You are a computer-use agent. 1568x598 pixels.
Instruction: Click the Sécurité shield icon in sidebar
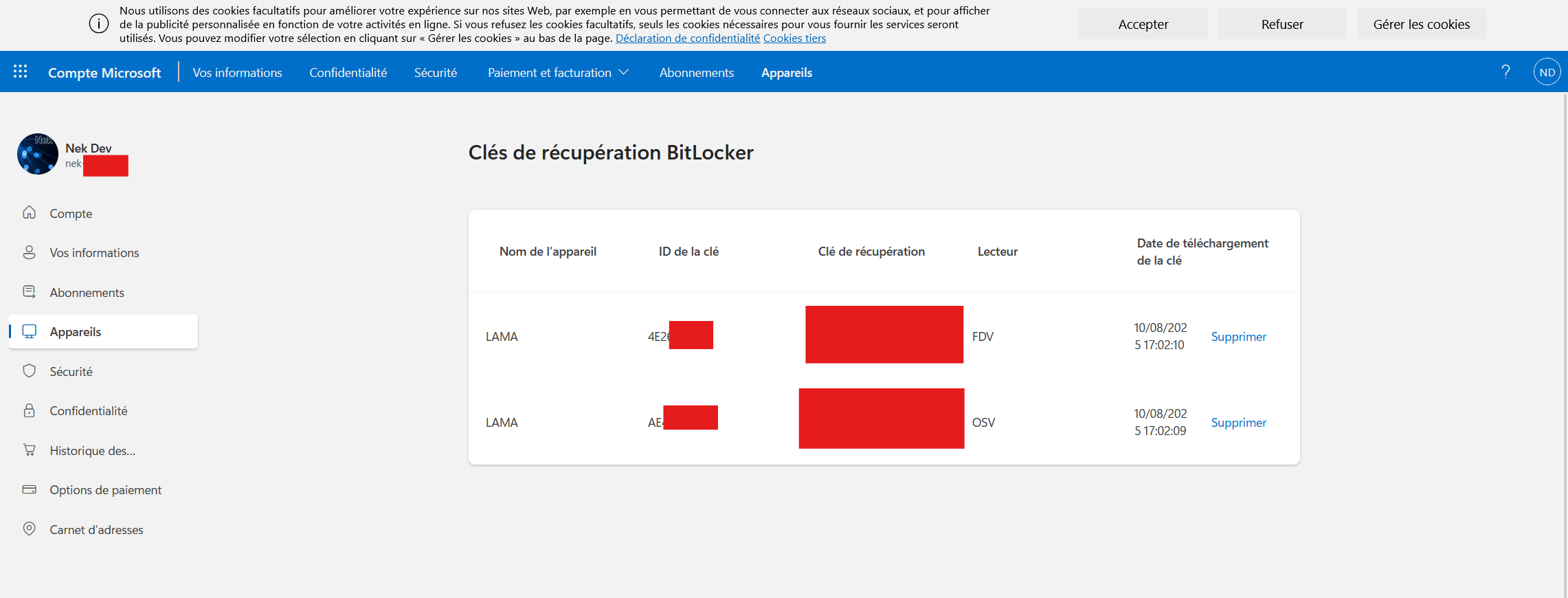pyautogui.click(x=29, y=371)
